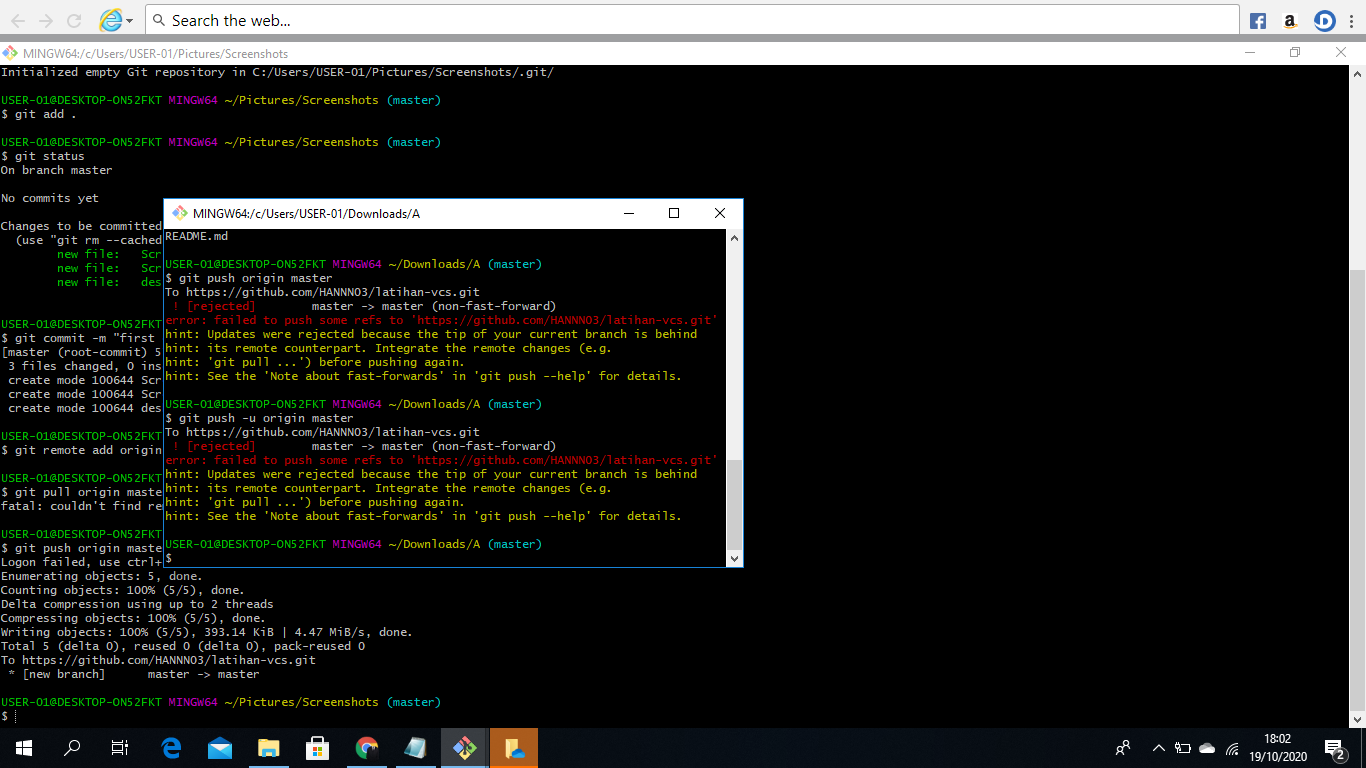The width and height of the screenshot is (1366, 768).
Task: Minimize the Downloads/A Git Bash window
Action: coord(628,213)
